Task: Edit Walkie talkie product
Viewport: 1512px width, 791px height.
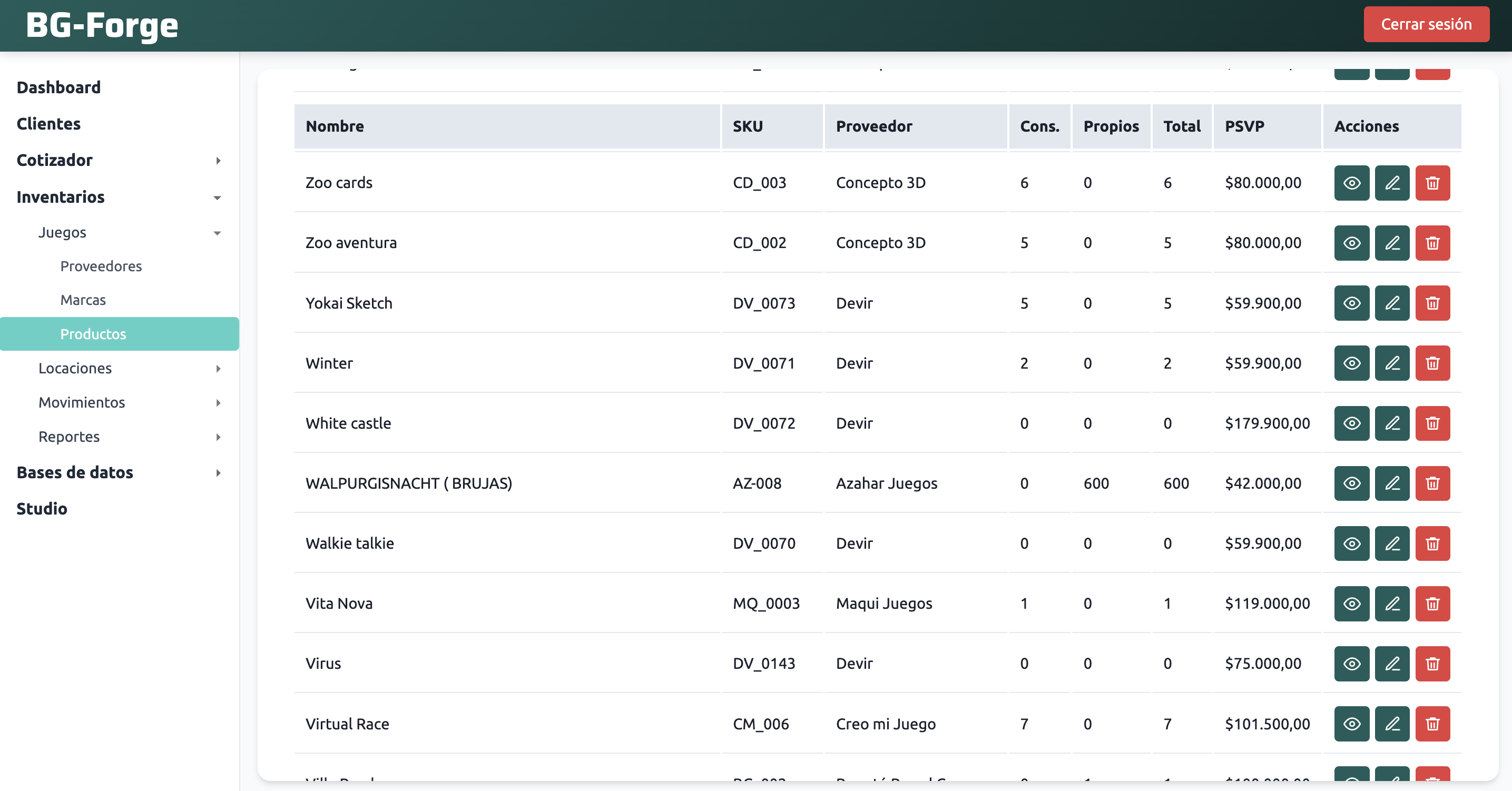Action: click(1392, 544)
